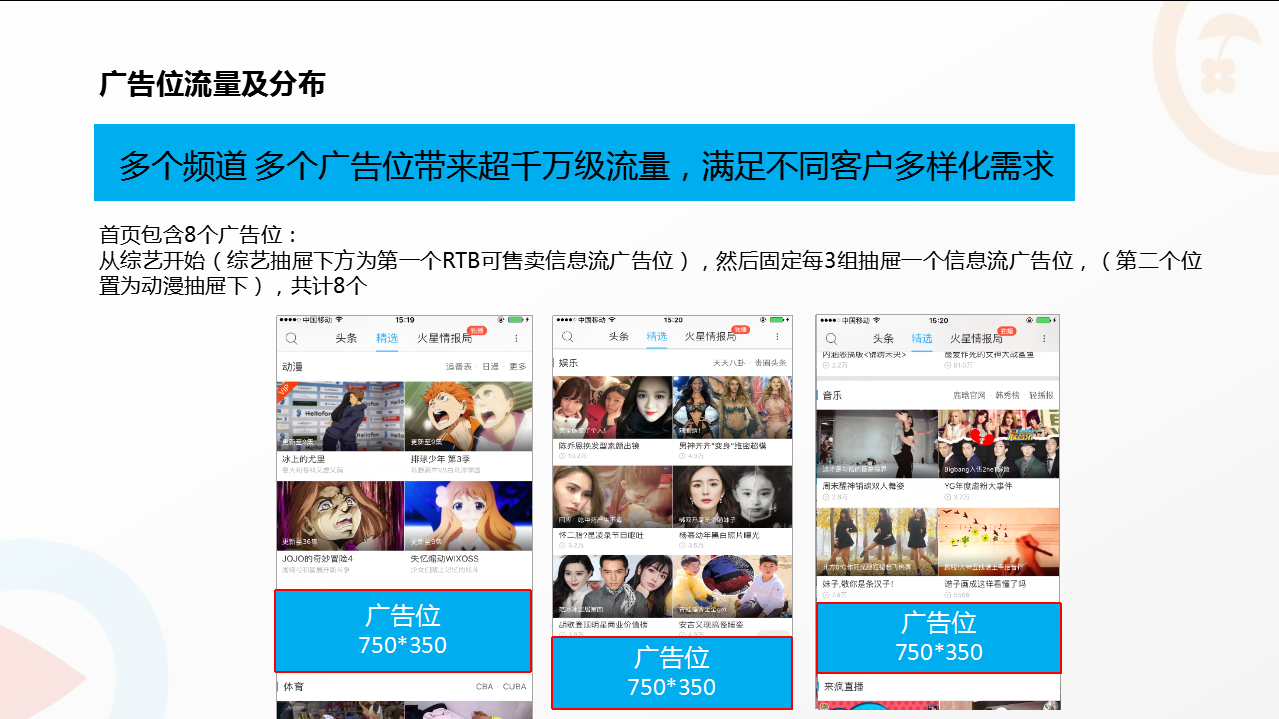Click 更多 in the 动漫 section

517,367
